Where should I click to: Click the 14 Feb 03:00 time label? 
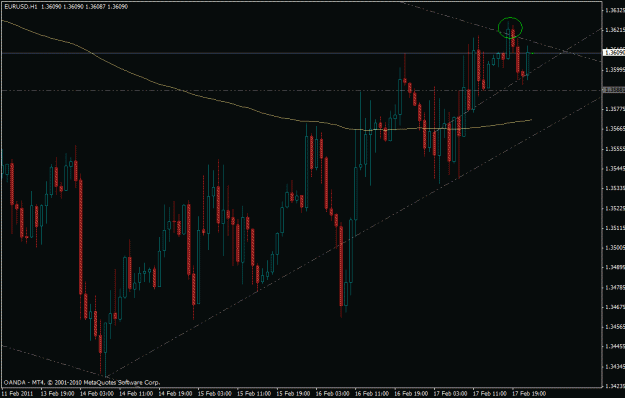tap(96, 393)
